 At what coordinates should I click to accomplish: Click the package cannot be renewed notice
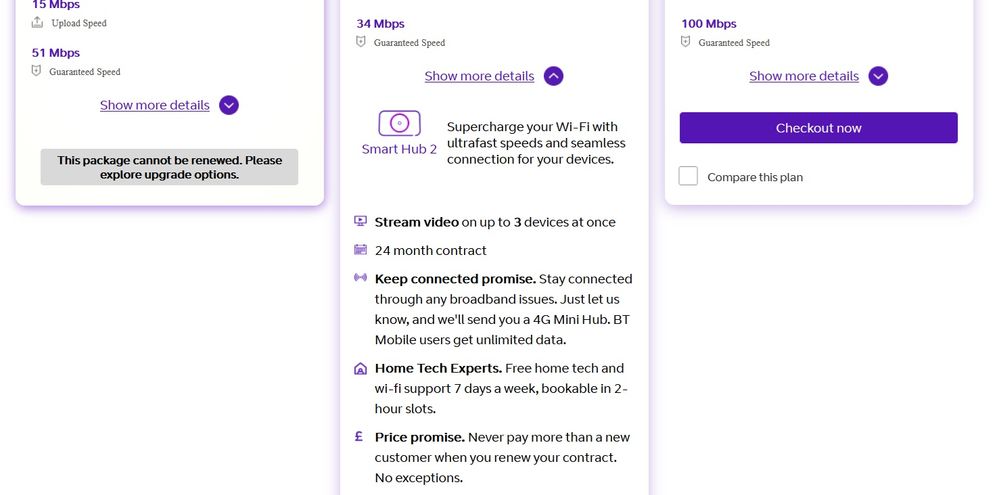coord(169,167)
